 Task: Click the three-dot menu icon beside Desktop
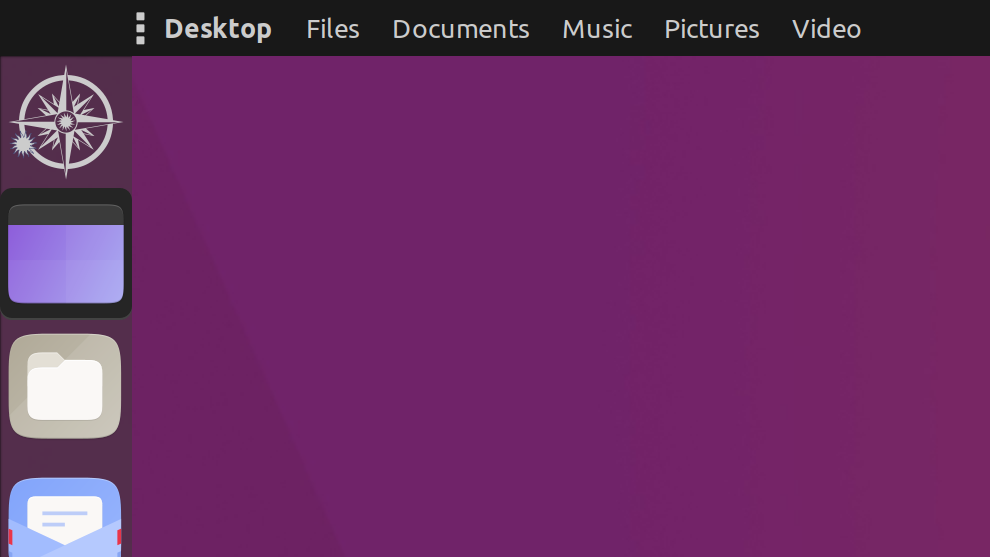(140, 28)
